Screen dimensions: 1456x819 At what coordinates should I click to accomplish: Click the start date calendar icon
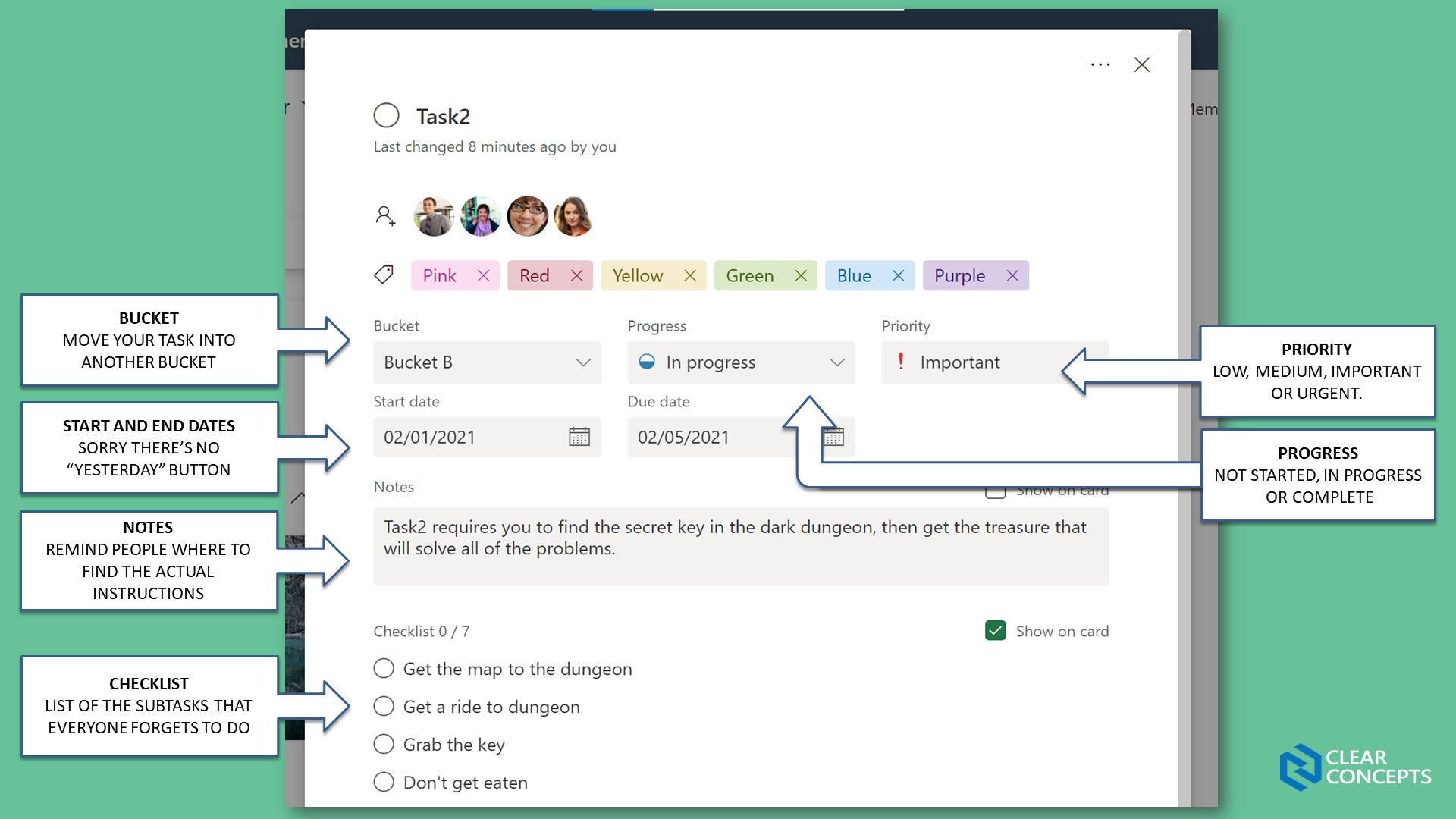tap(580, 437)
